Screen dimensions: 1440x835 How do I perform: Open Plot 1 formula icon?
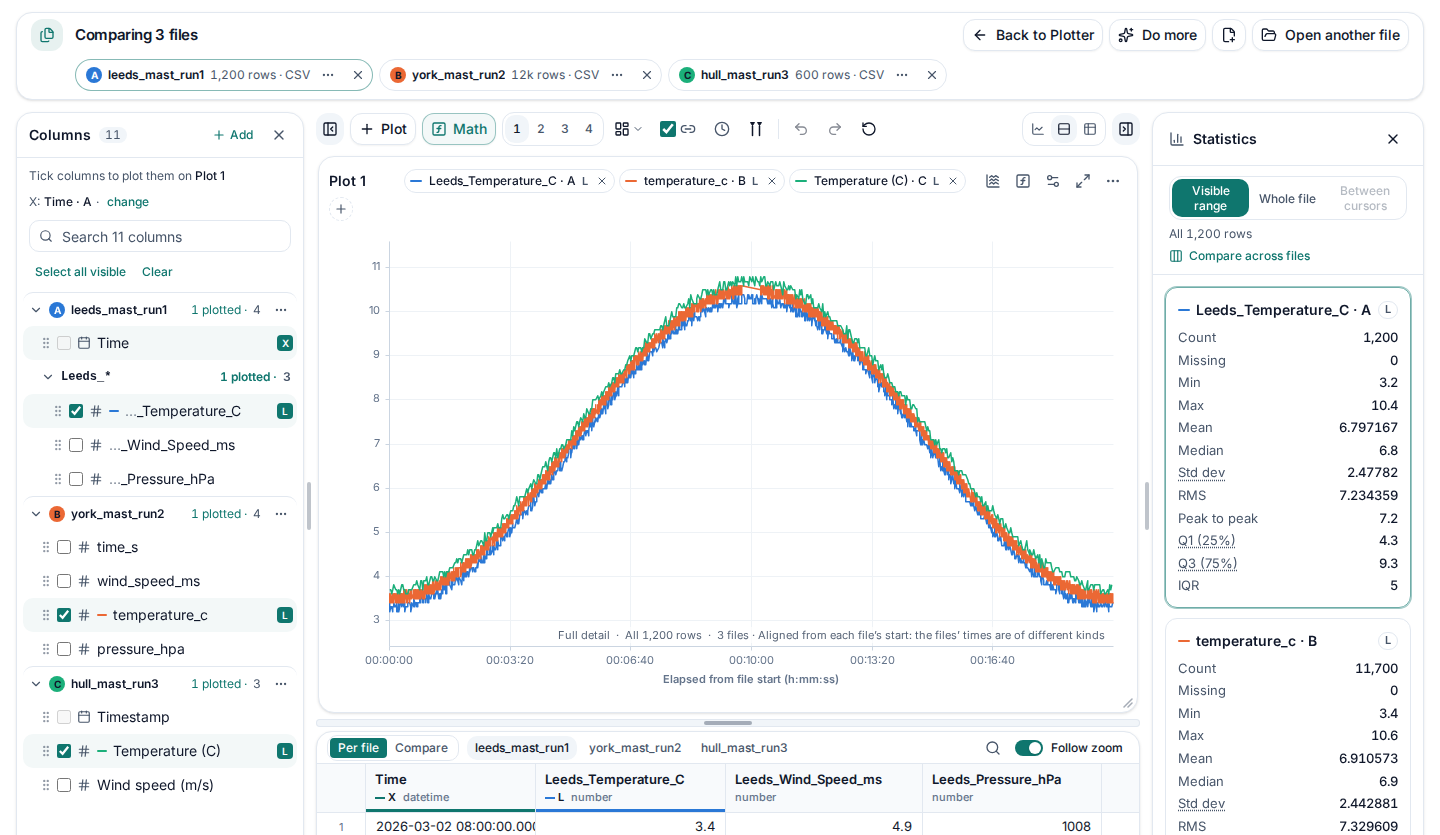pyautogui.click(x=1023, y=181)
